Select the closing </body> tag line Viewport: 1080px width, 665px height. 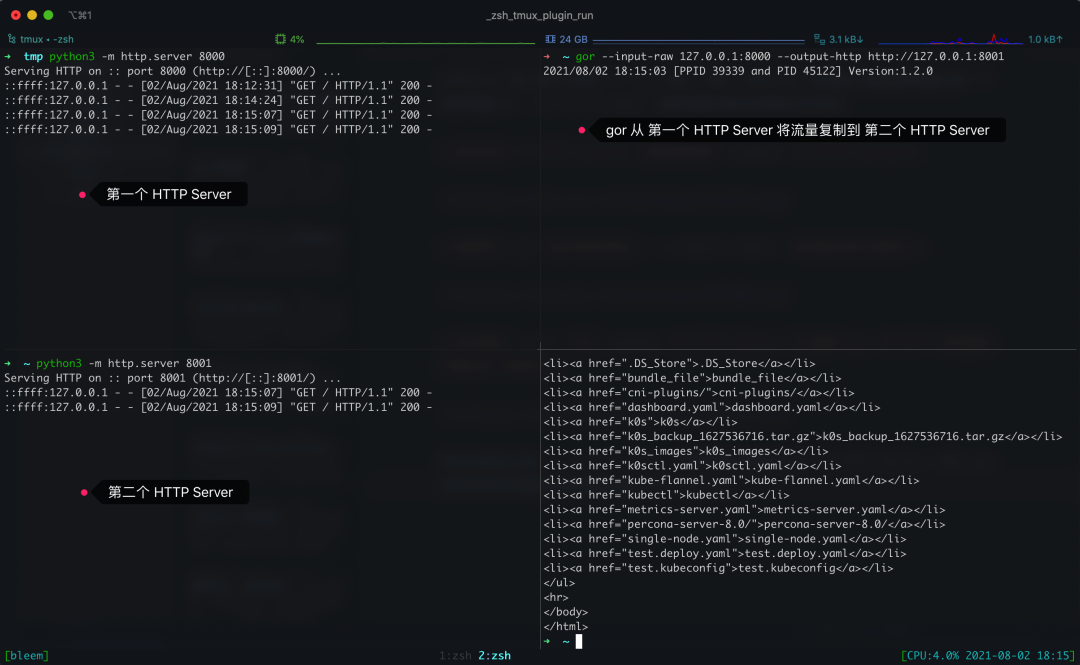click(565, 612)
